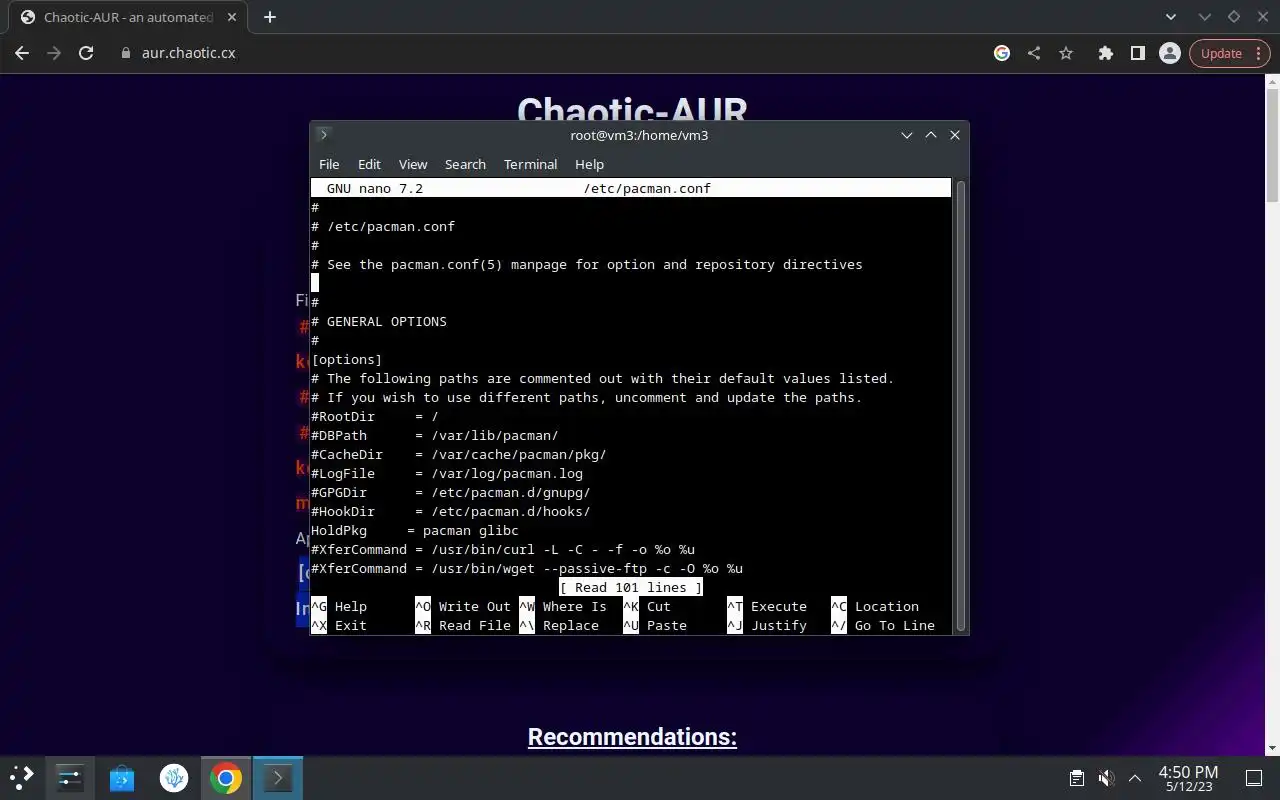Open Chrome extensions puzzle icon
This screenshot has height=800, width=1280.
(1105, 53)
